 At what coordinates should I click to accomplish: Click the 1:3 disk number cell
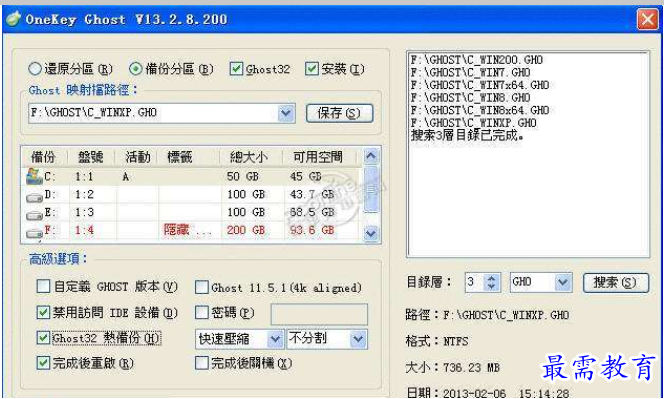[x=84, y=213]
